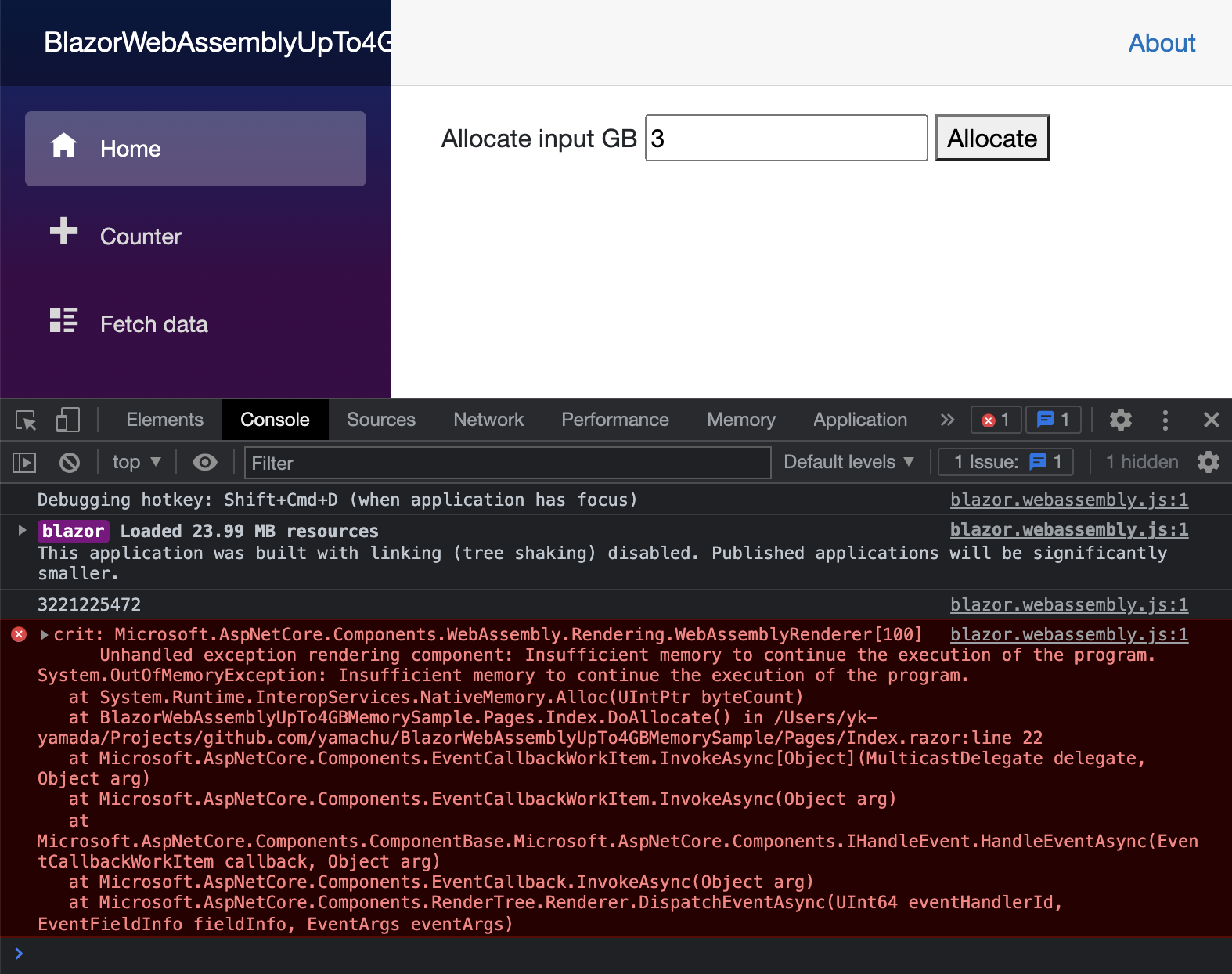Activate the inspect element picker icon
Viewport: 1232px width, 974px height.
[x=26, y=420]
